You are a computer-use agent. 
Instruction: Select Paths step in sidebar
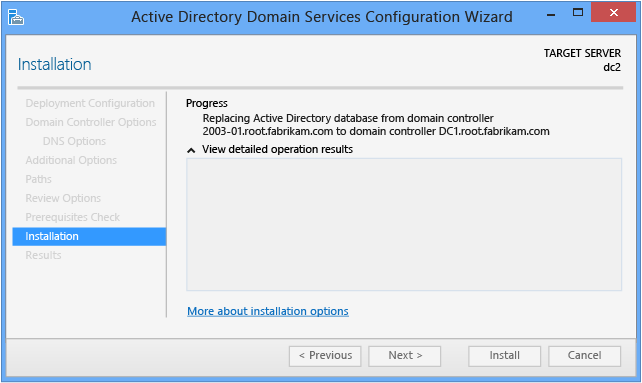38,179
